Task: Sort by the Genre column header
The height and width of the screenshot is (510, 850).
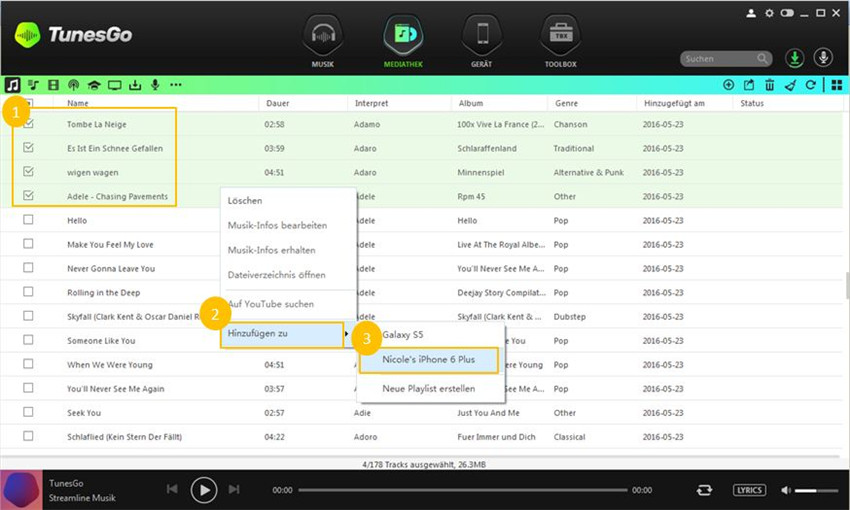Action: pyautogui.click(x=566, y=103)
